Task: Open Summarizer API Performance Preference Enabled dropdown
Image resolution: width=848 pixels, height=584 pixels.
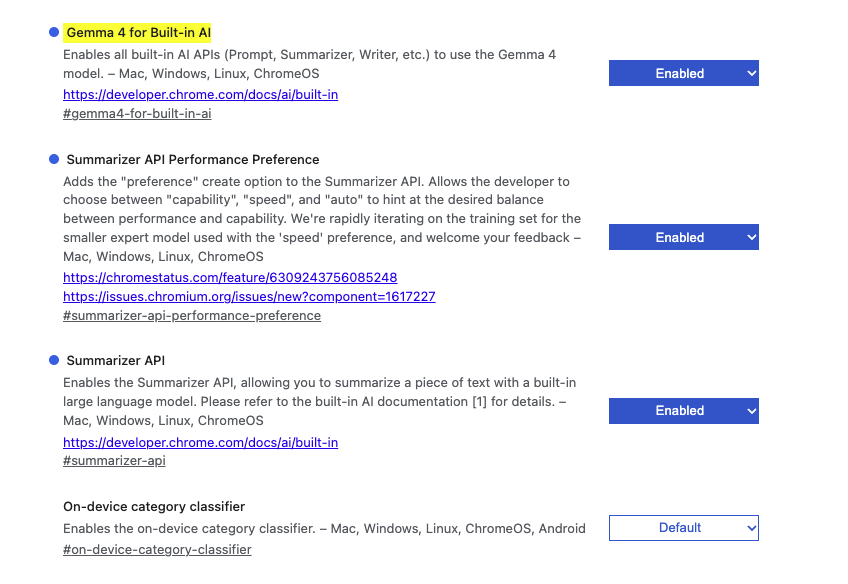Action: click(x=684, y=237)
